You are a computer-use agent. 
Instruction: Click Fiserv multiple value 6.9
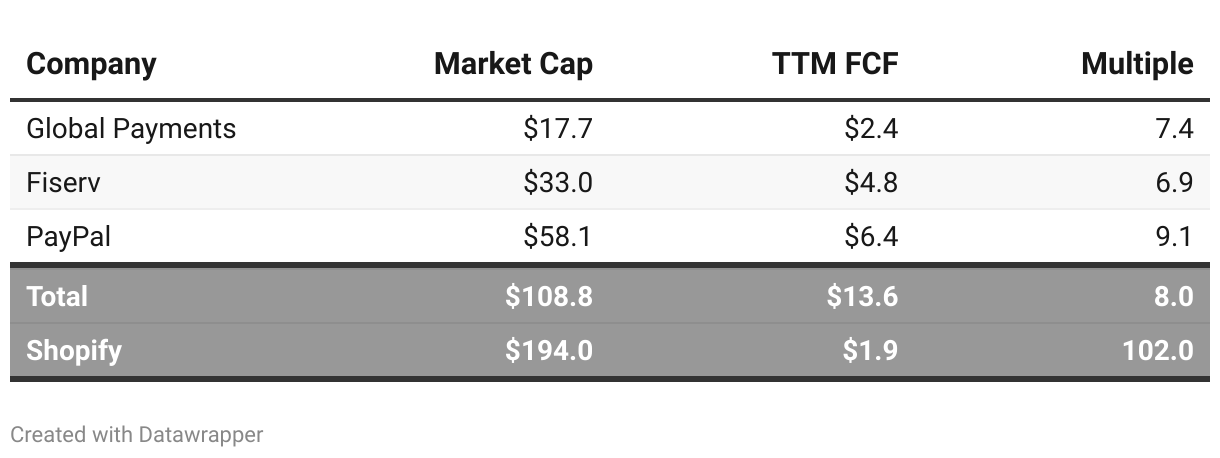pyautogui.click(x=1174, y=183)
